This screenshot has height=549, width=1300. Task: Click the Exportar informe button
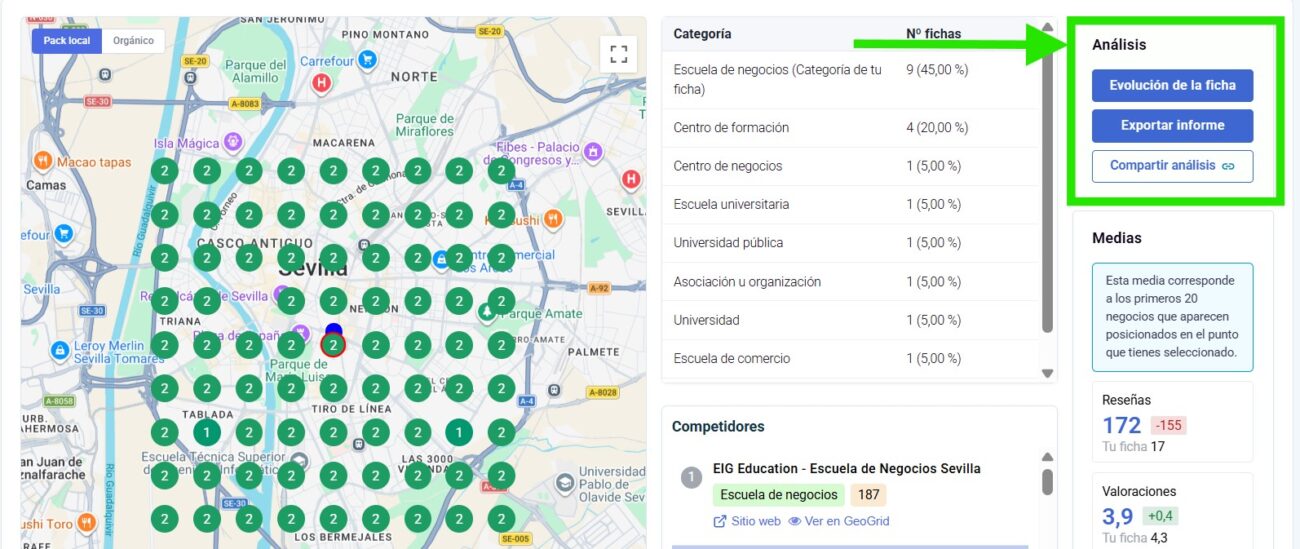coord(1172,126)
